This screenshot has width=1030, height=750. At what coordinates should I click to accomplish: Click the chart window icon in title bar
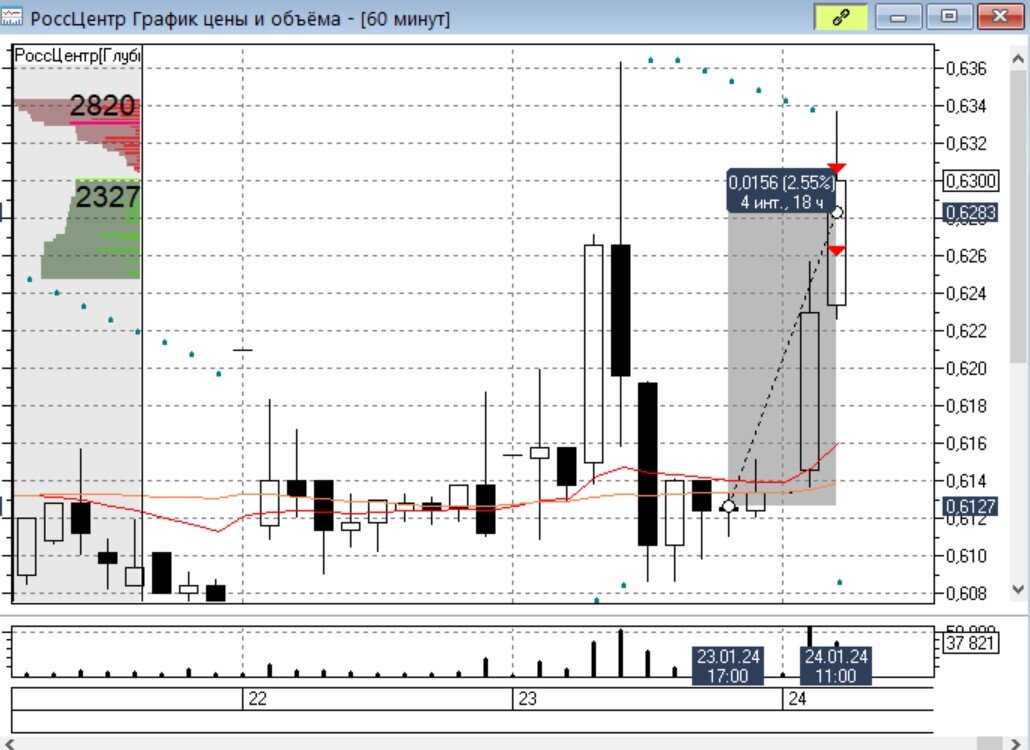11,17
